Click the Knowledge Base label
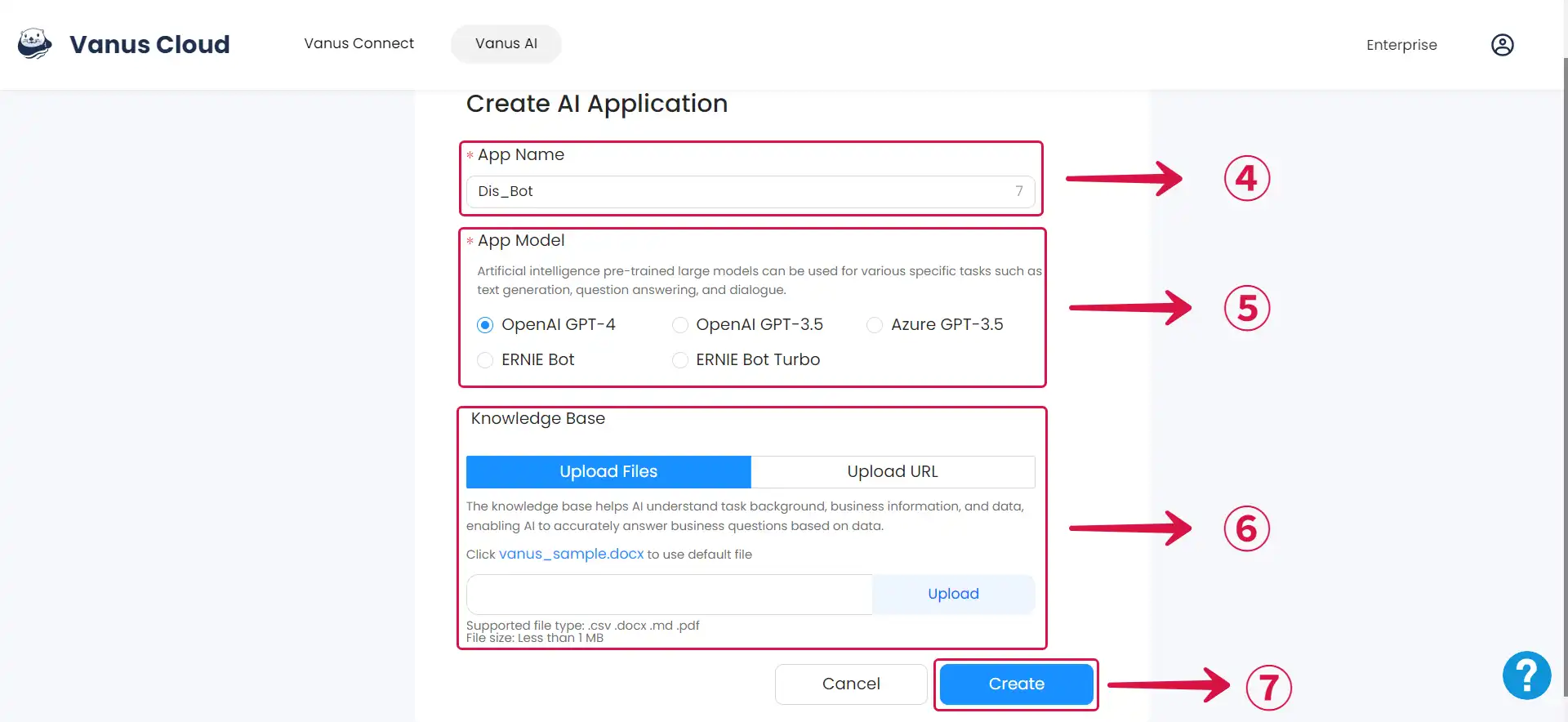 pyautogui.click(x=538, y=418)
